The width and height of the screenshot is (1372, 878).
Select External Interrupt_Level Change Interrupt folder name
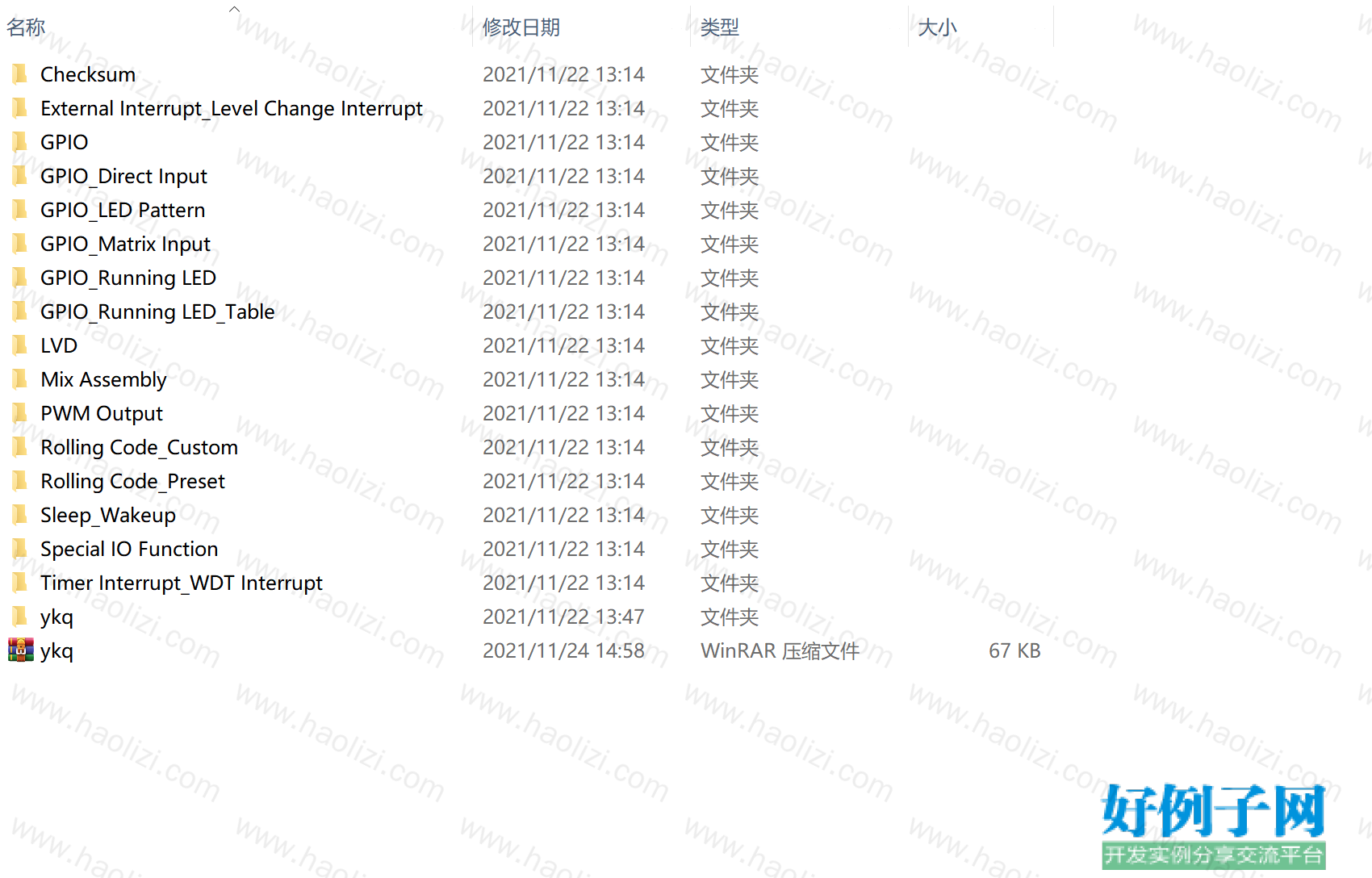tap(232, 108)
